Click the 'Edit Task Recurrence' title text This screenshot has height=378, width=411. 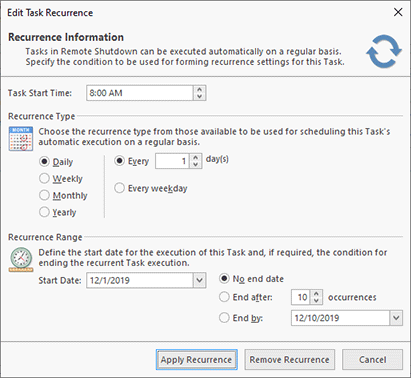50,13
